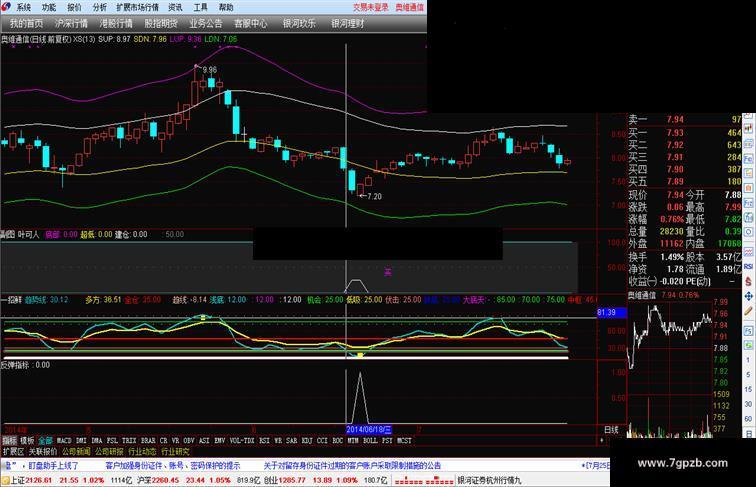Image resolution: width=756 pixels, height=487 pixels.
Task: Switch indicator to CCI
Action: point(322,440)
